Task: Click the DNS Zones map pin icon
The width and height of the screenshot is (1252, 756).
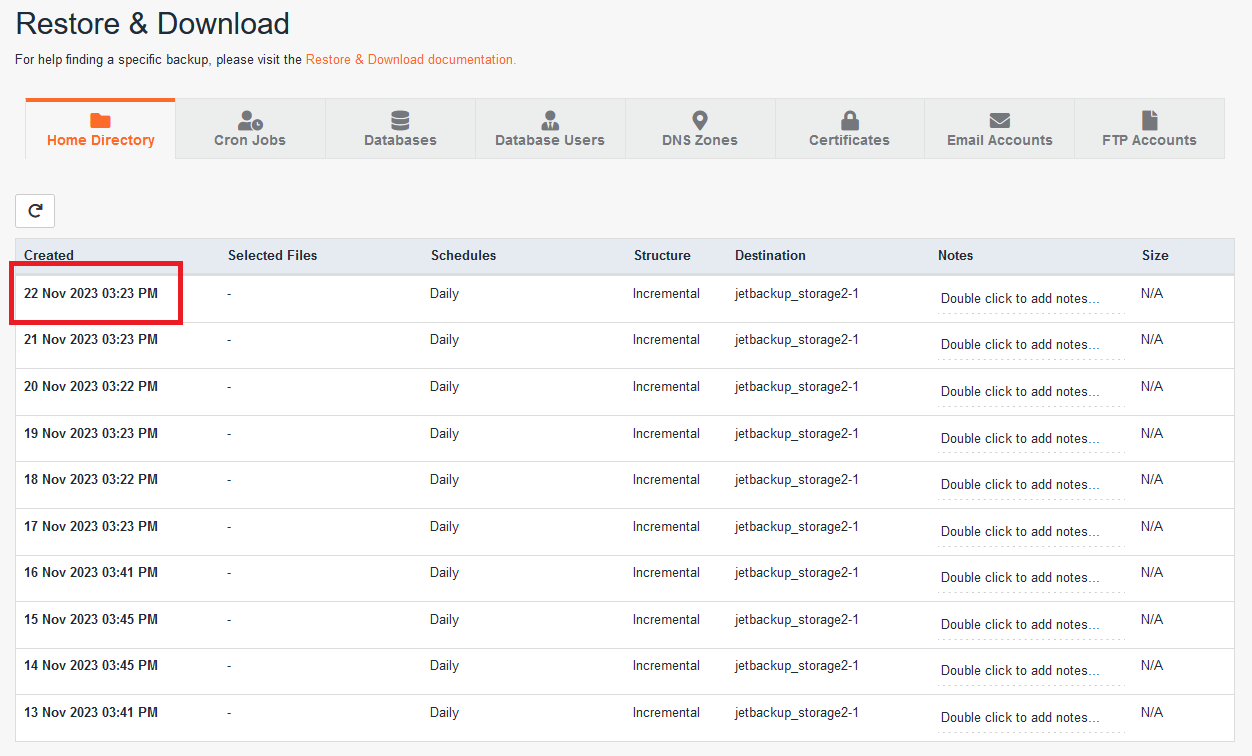Action: coord(700,121)
